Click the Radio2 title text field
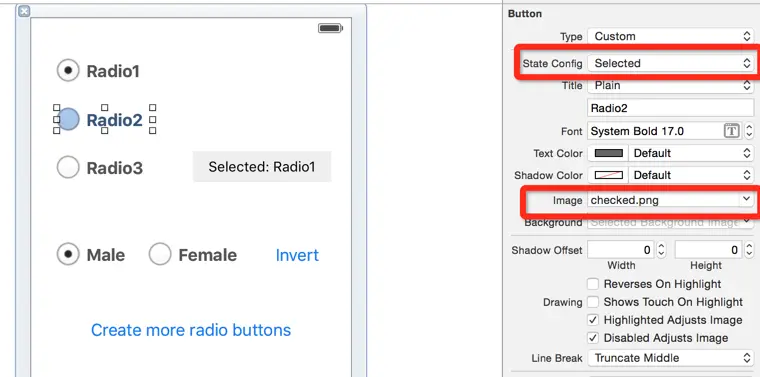 click(671, 108)
